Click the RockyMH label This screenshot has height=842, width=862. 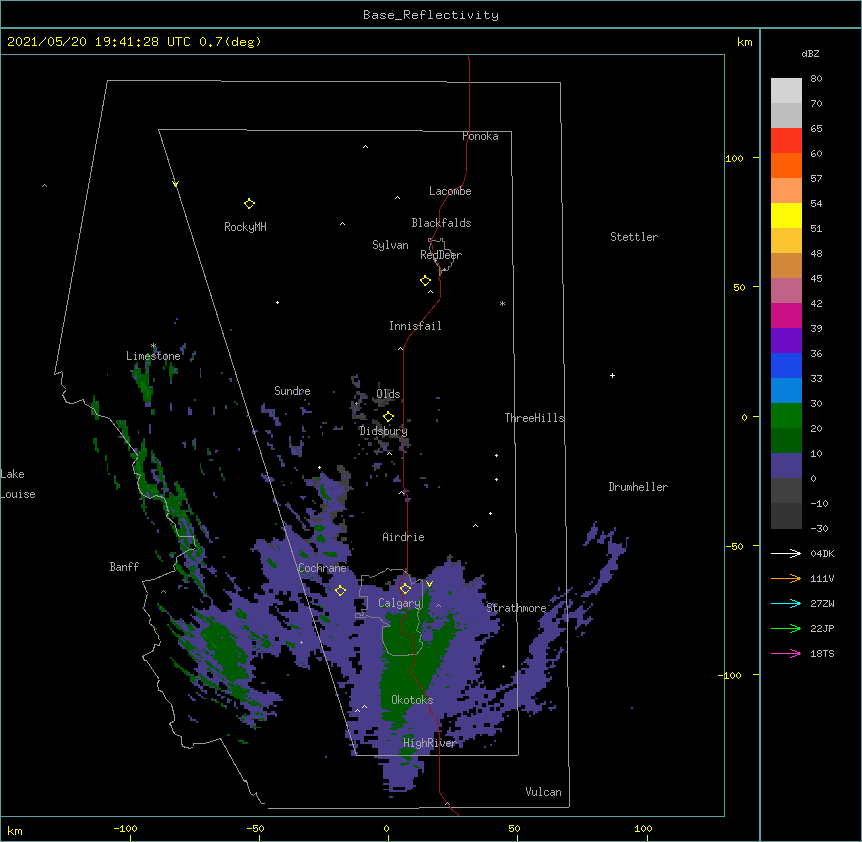pyautogui.click(x=245, y=227)
